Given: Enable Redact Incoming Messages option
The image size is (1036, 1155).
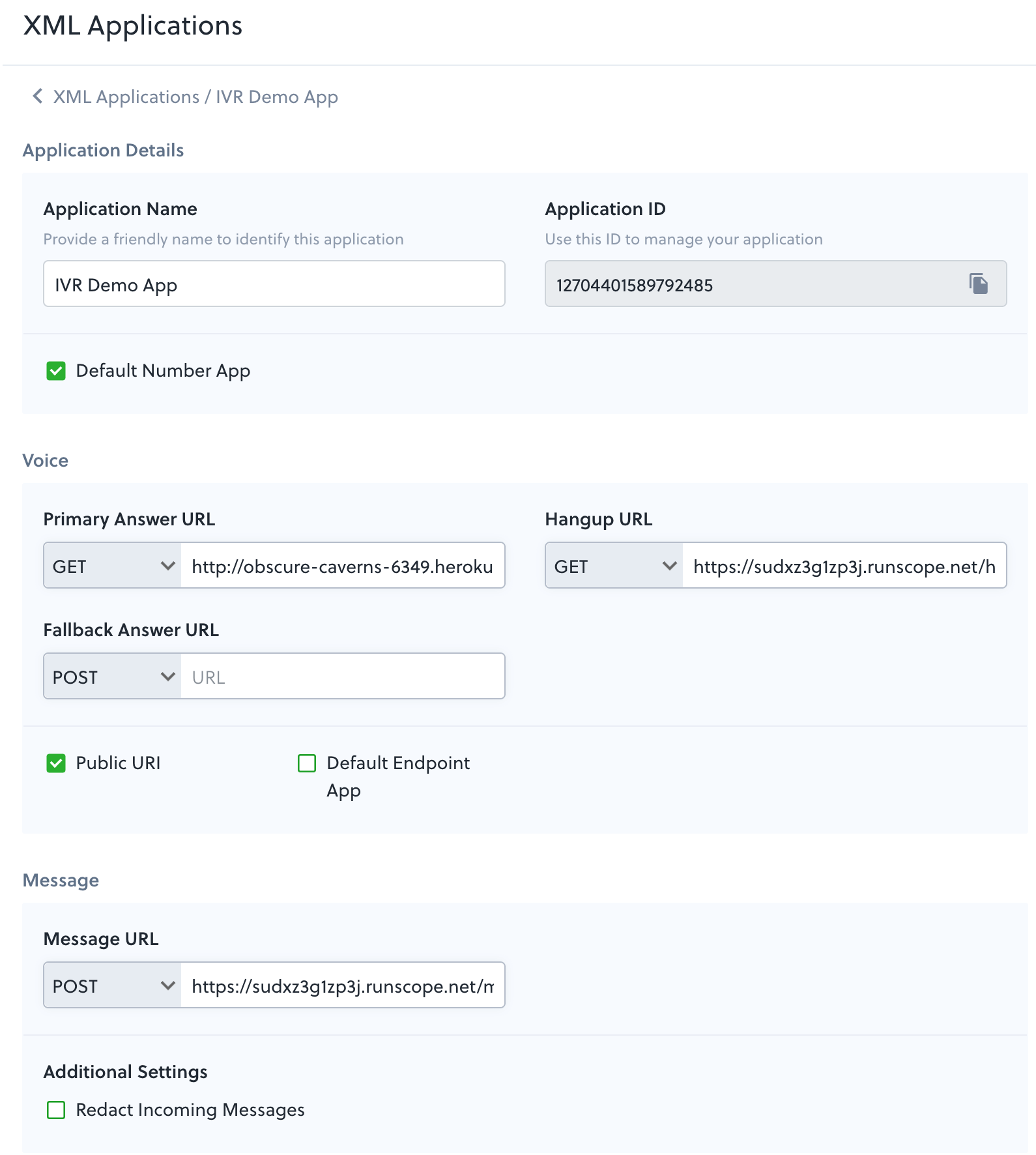Looking at the screenshot, I should [56, 1110].
